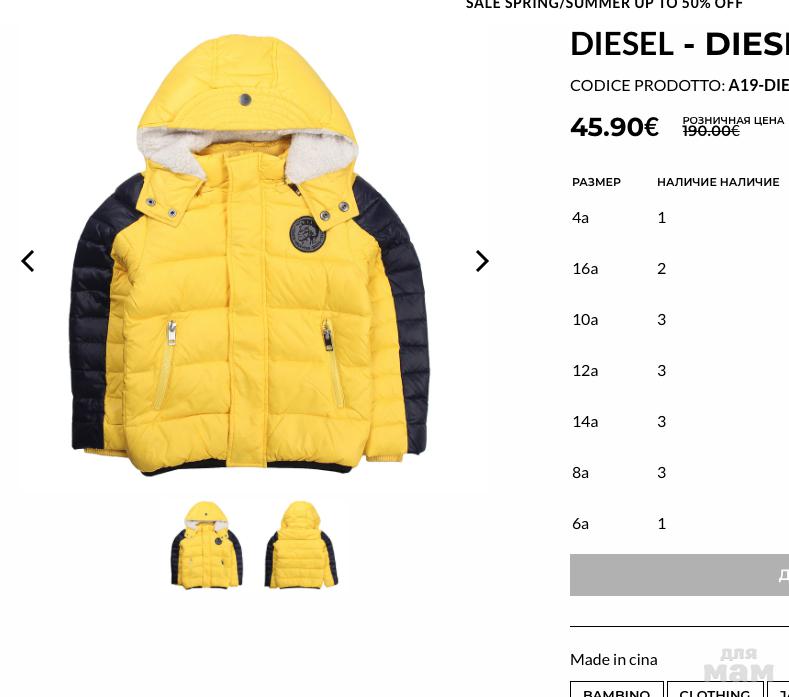Show previous product image with left arrow
This screenshot has height=697, width=789.
point(28,261)
